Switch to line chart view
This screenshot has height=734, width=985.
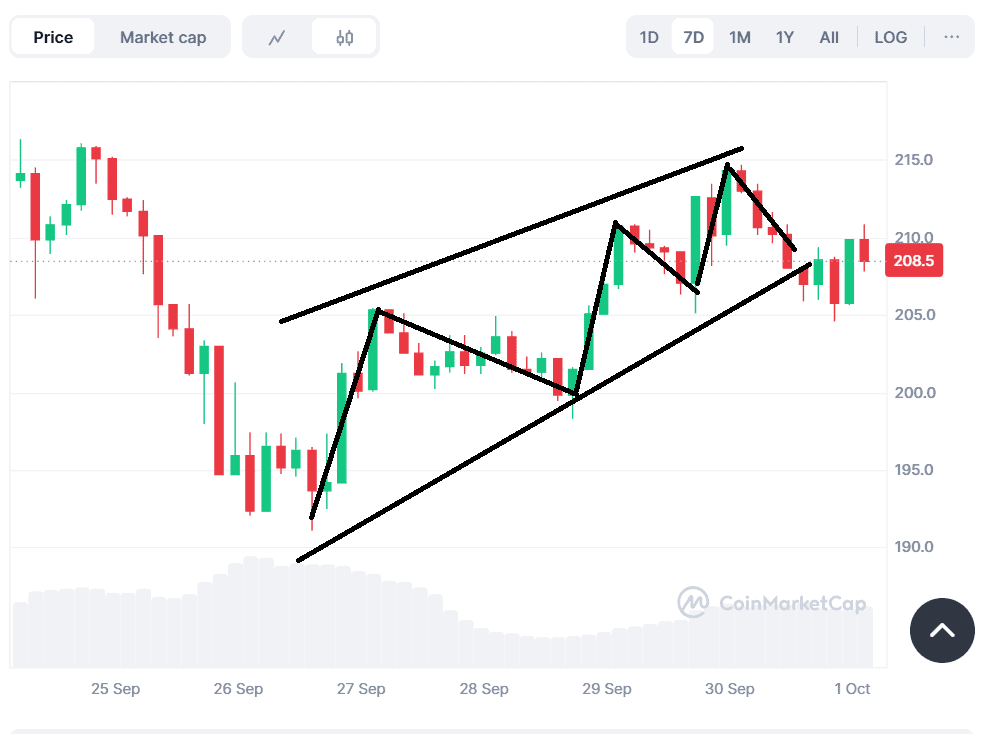[x=277, y=38]
